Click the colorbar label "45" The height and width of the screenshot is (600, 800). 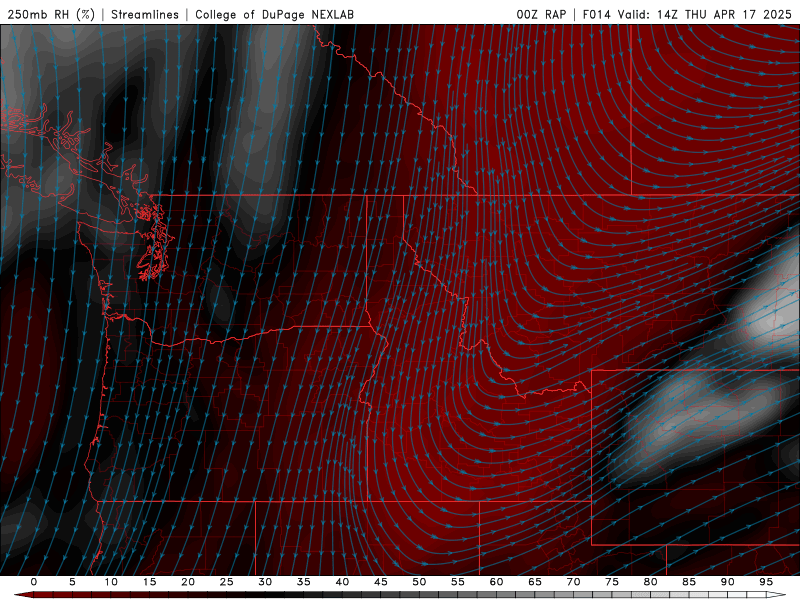coord(381,582)
